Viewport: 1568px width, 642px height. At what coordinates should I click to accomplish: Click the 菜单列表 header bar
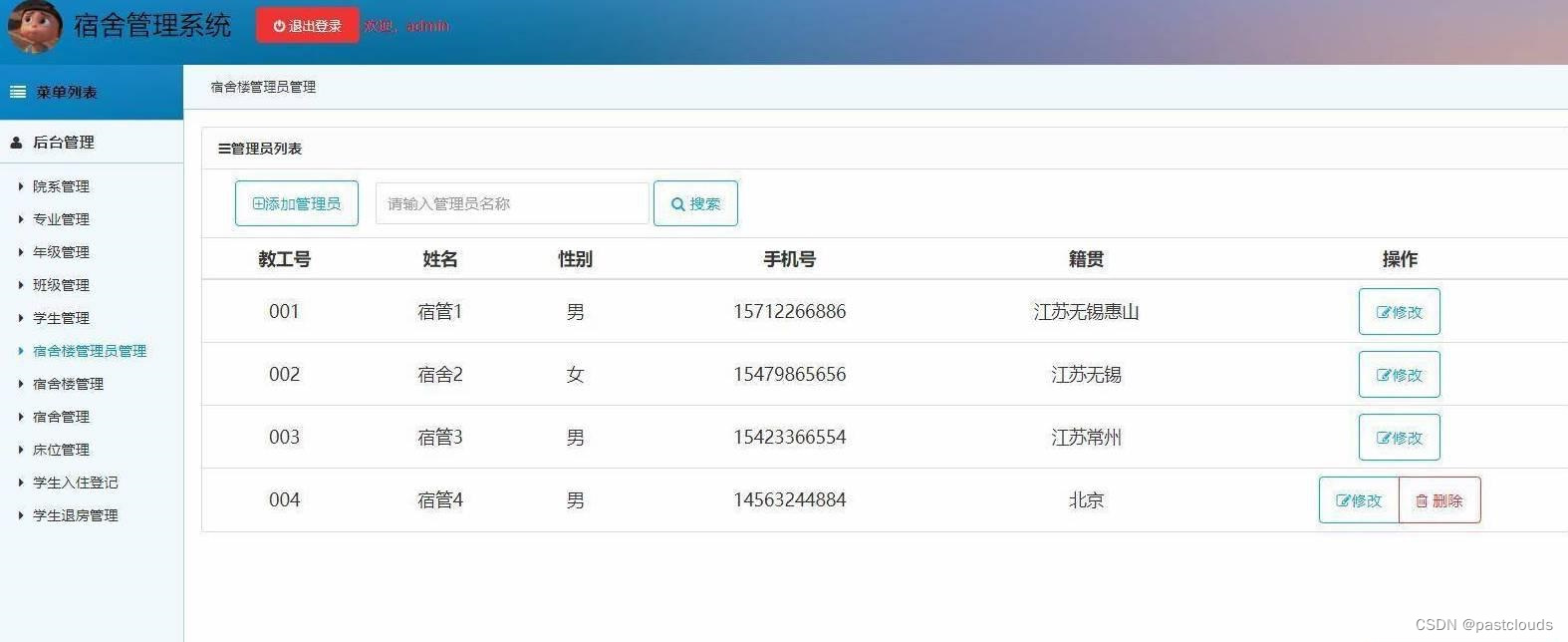pyautogui.click(x=92, y=92)
